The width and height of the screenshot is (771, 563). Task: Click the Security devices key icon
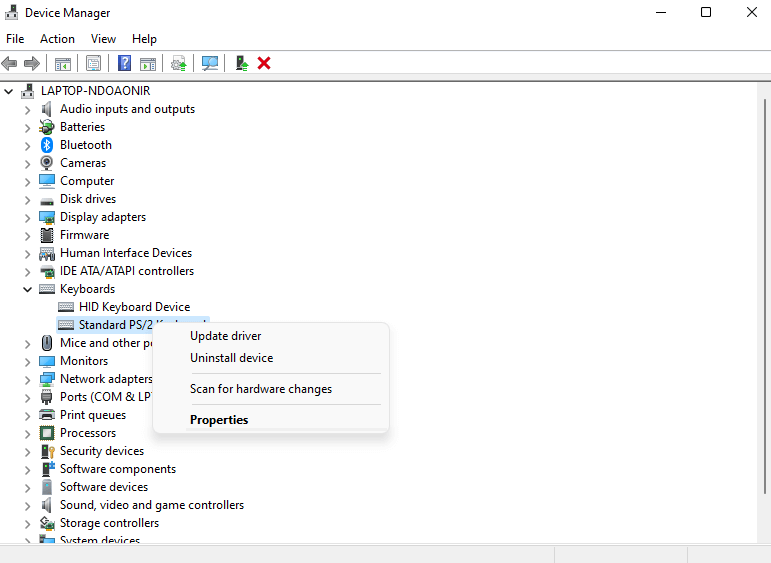click(48, 451)
